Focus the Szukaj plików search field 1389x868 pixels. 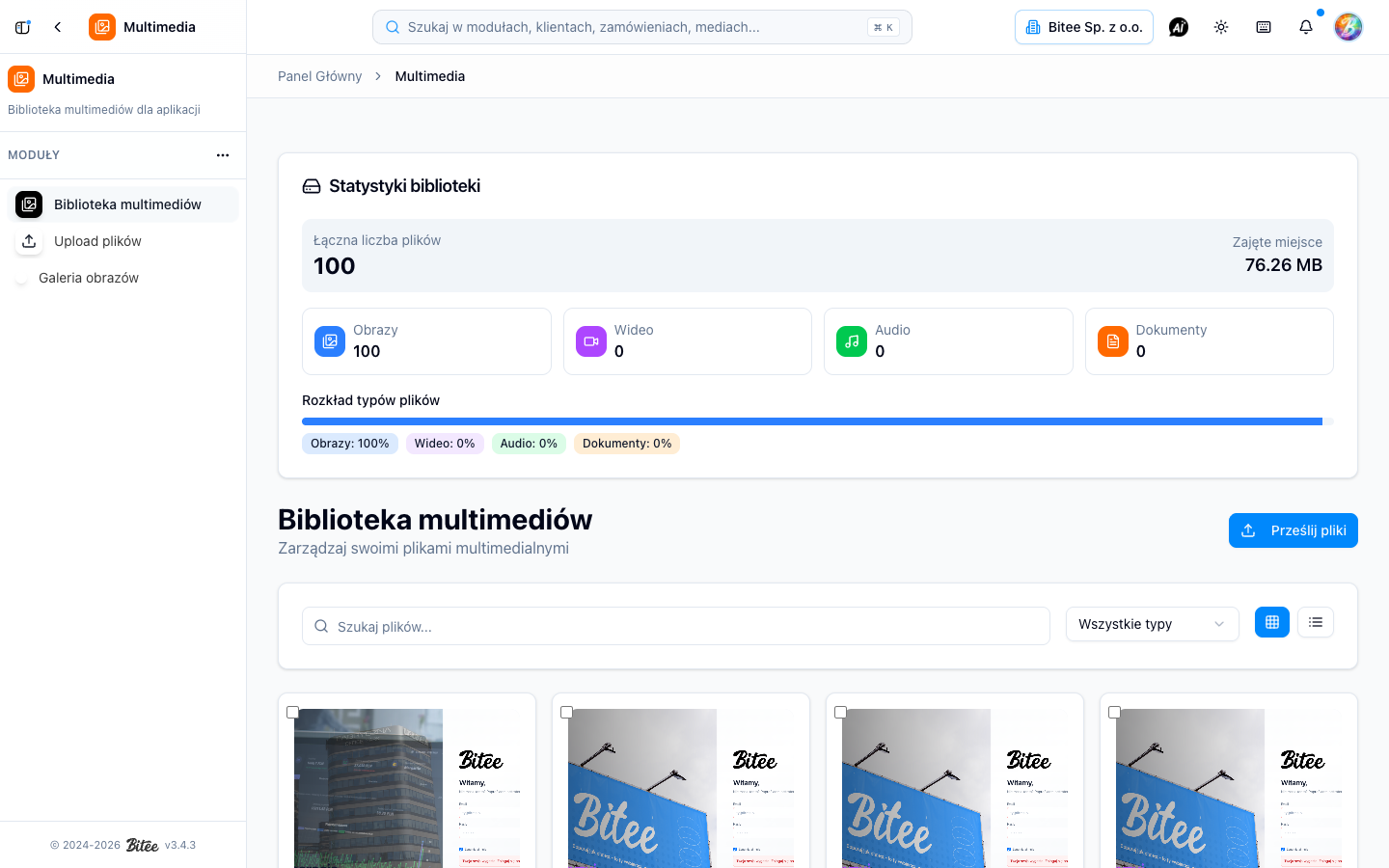[676, 626]
